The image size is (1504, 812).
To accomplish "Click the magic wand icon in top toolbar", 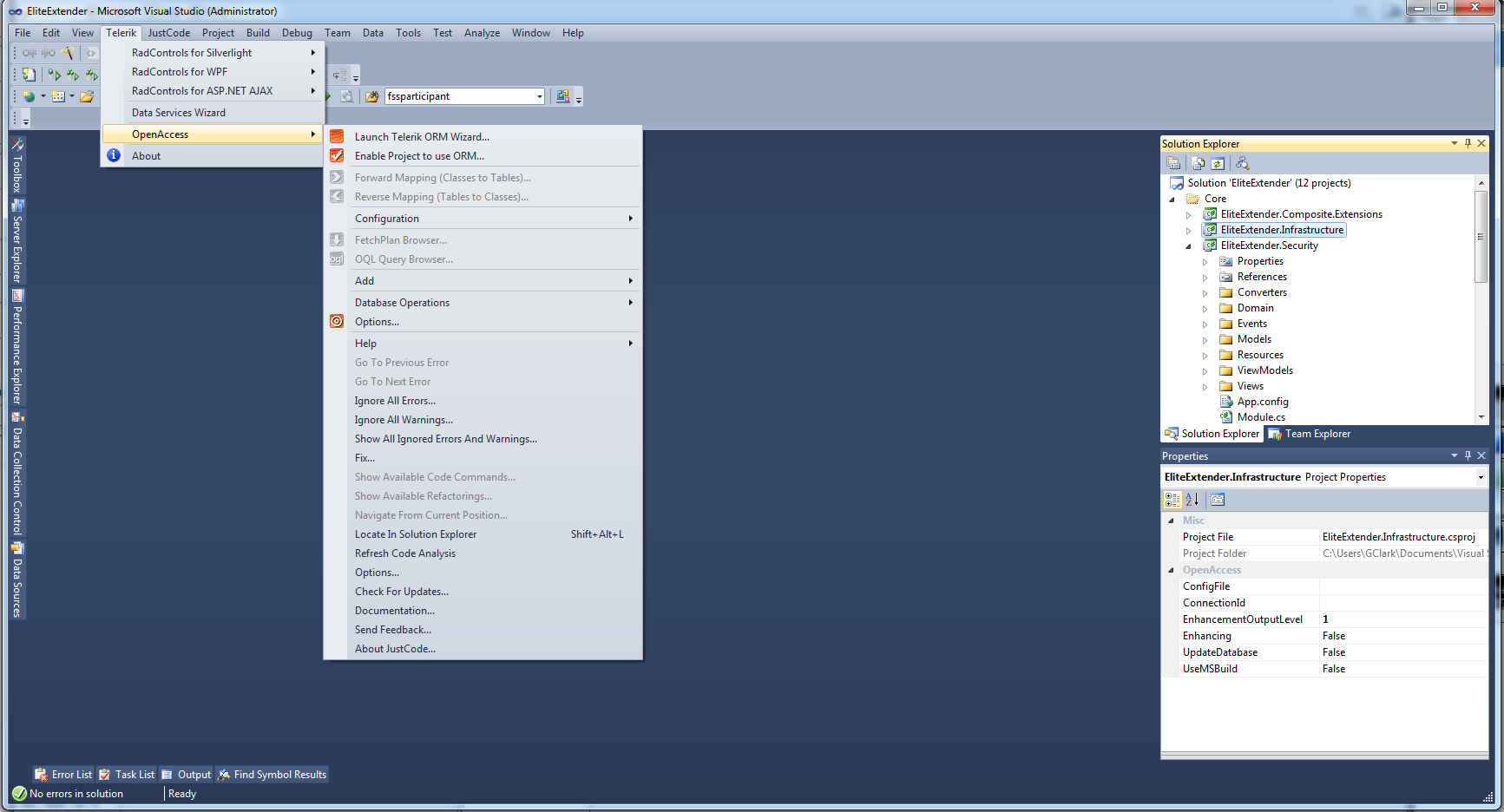I will click(68, 53).
